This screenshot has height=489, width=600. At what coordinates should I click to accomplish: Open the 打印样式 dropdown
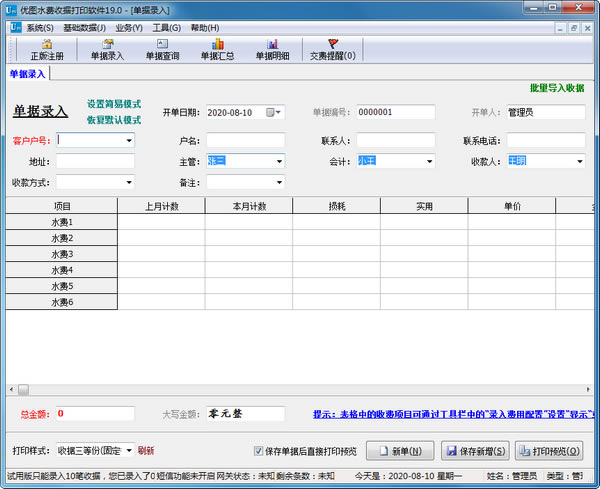pos(128,450)
